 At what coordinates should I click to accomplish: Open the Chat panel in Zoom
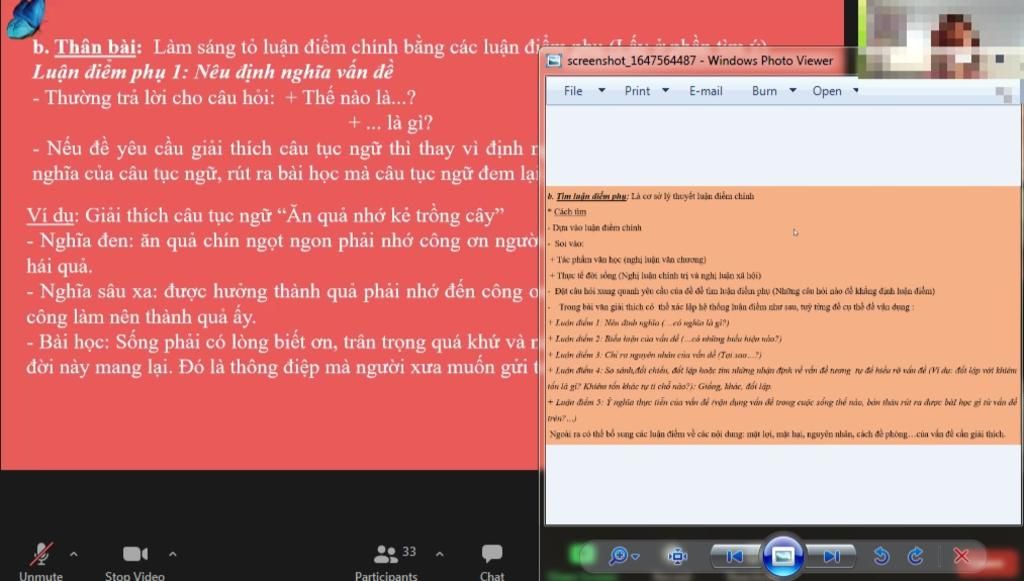point(492,561)
